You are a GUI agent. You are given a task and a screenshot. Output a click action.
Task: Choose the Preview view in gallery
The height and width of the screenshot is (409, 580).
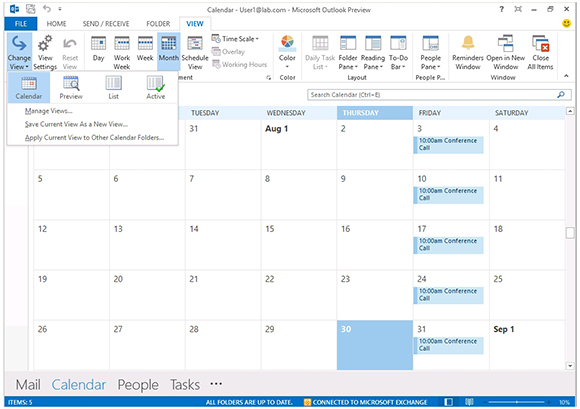(71, 87)
